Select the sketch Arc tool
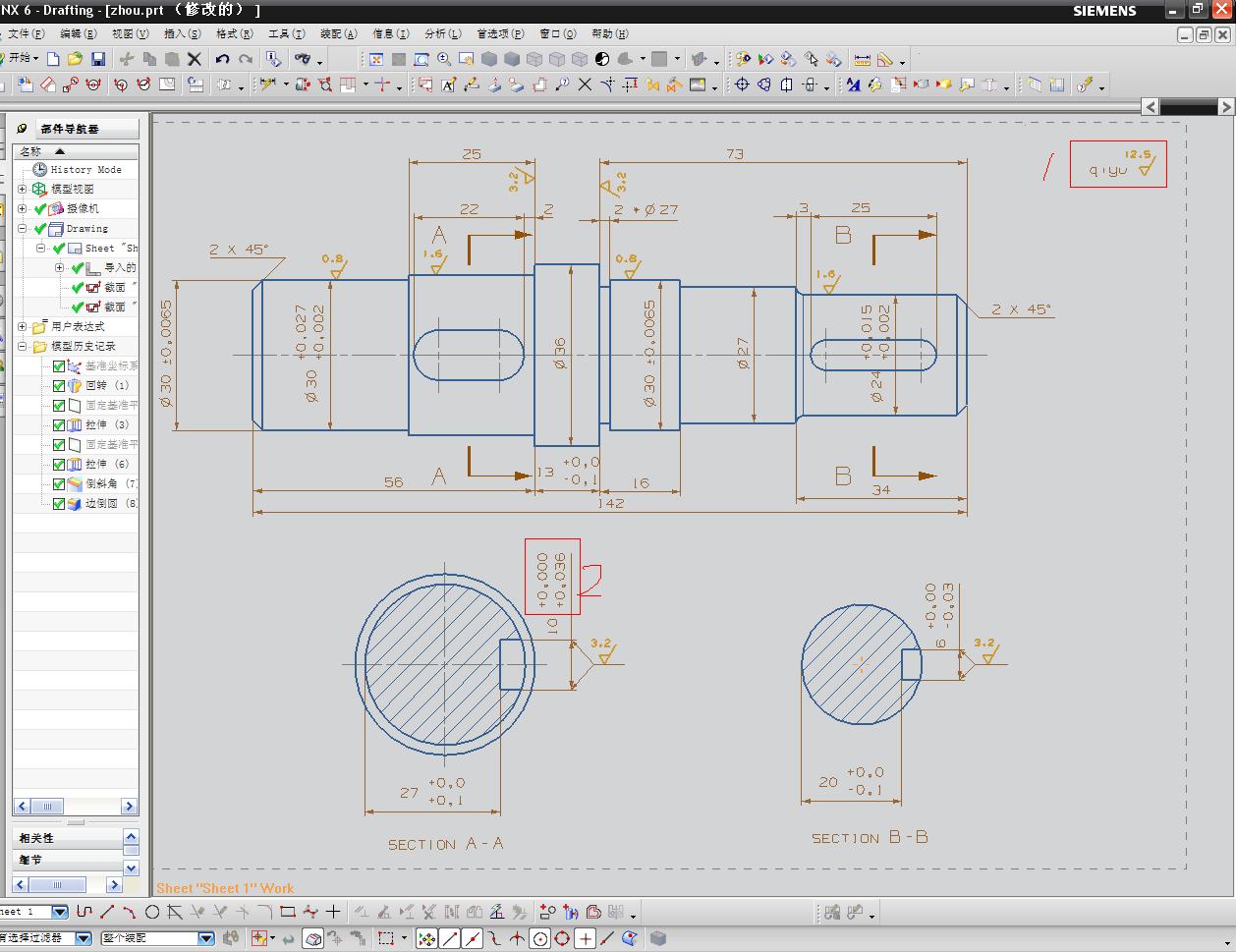 (x=129, y=912)
